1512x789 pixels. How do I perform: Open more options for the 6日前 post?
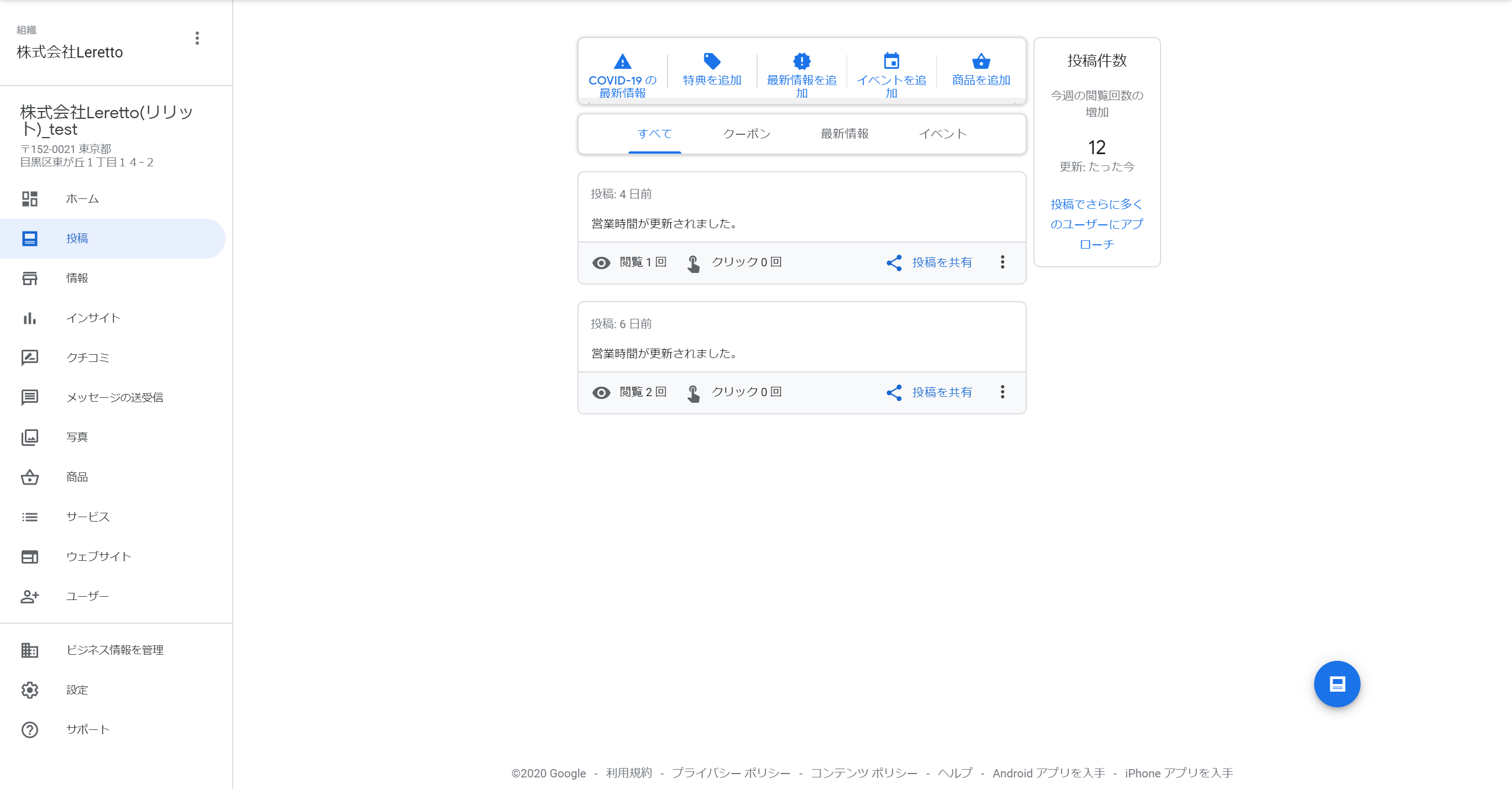pos(1002,392)
